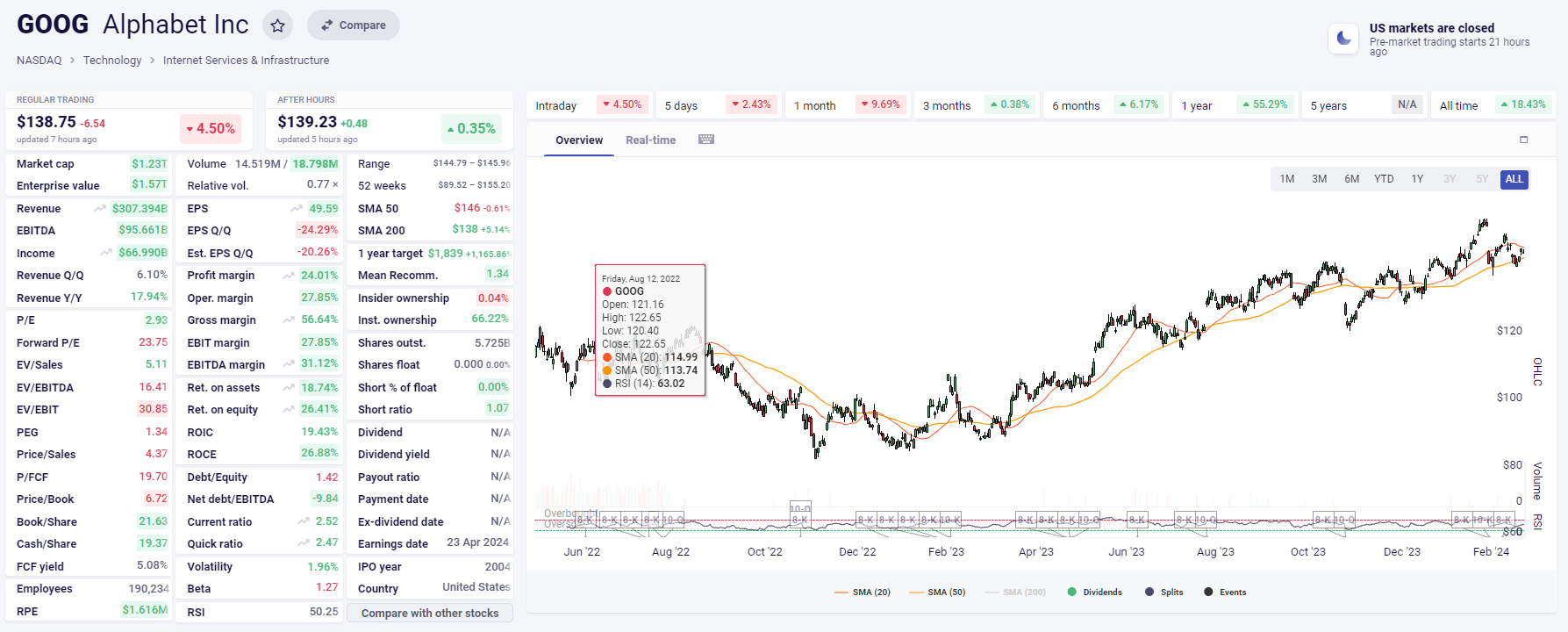Screen dimensions: 1568x632
Task: Open the NASDAQ breadcrumb link
Action: click(x=39, y=61)
